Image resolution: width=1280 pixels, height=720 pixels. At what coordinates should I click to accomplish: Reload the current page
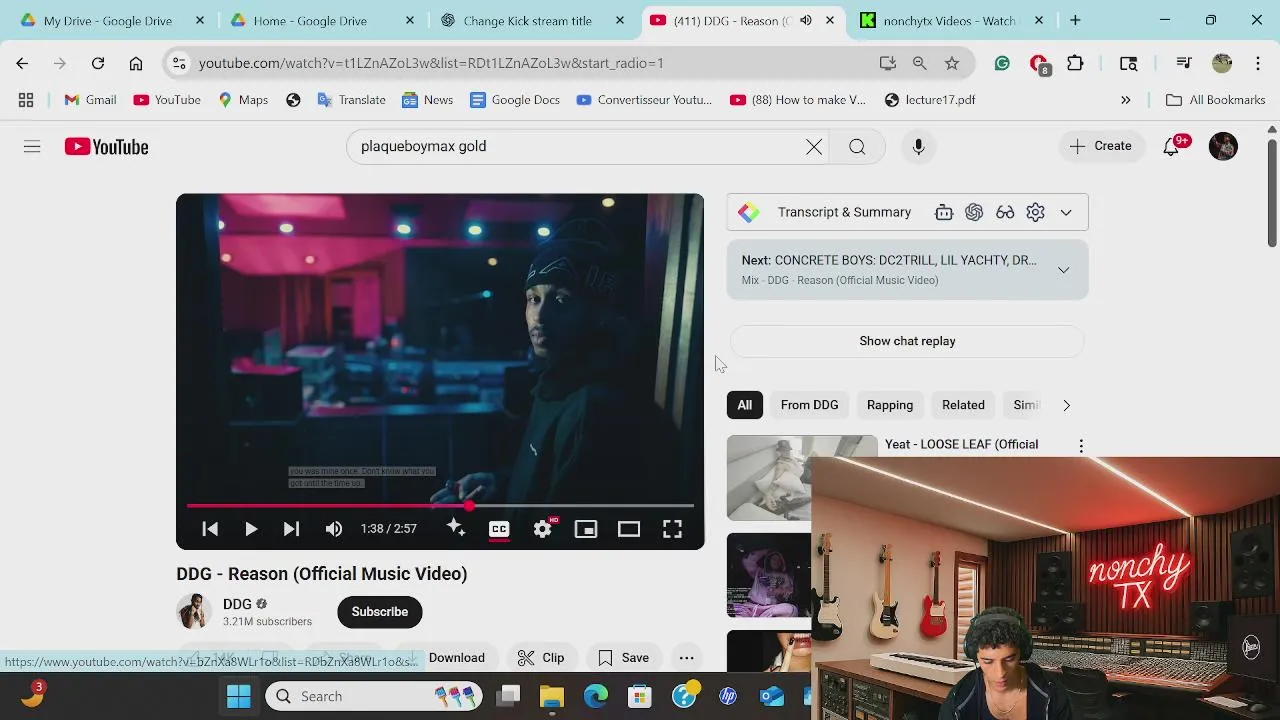click(98, 63)
